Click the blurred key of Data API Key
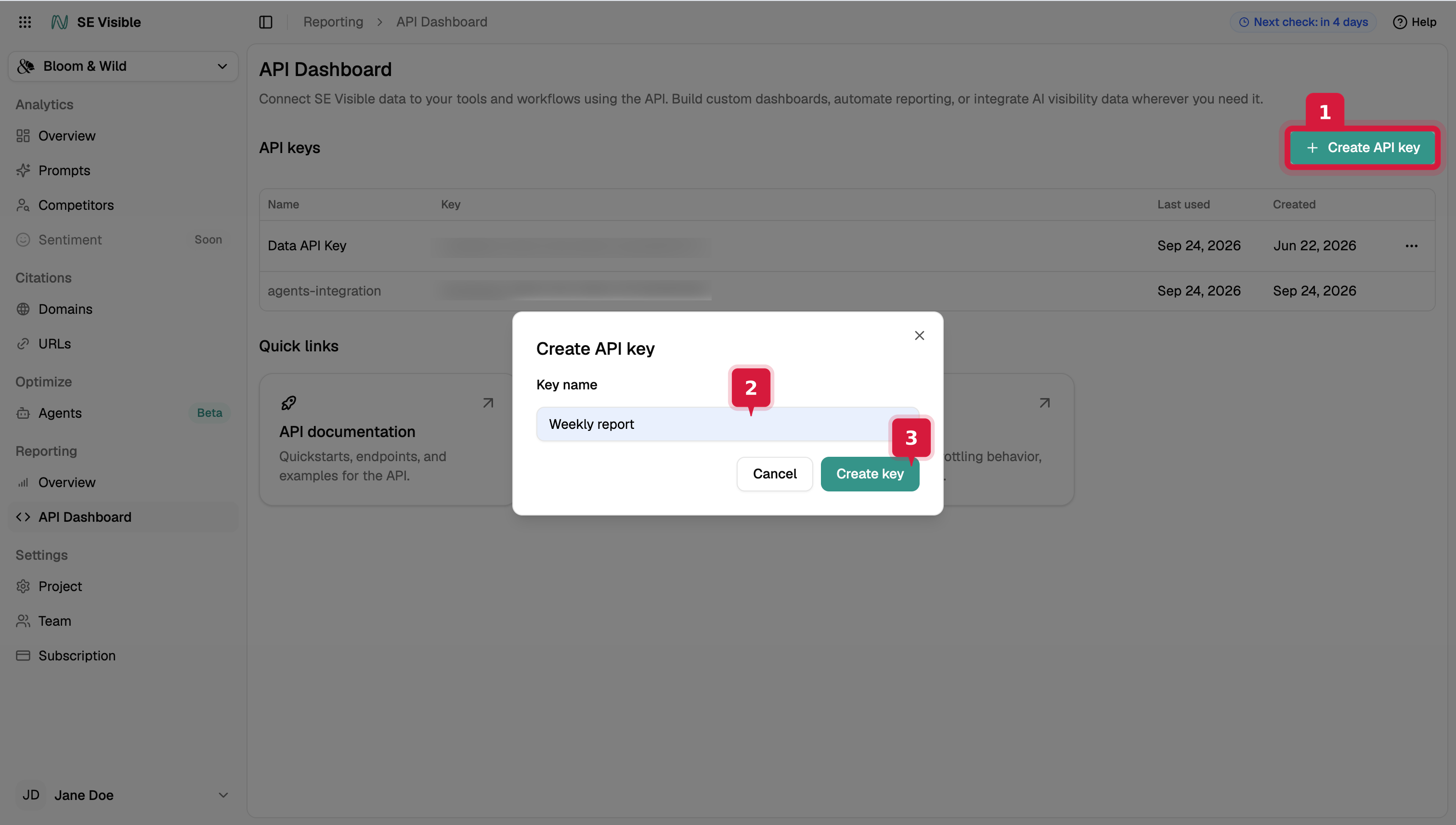Image resolution: width=1456 pixels, height=825 pixels. 572,246
